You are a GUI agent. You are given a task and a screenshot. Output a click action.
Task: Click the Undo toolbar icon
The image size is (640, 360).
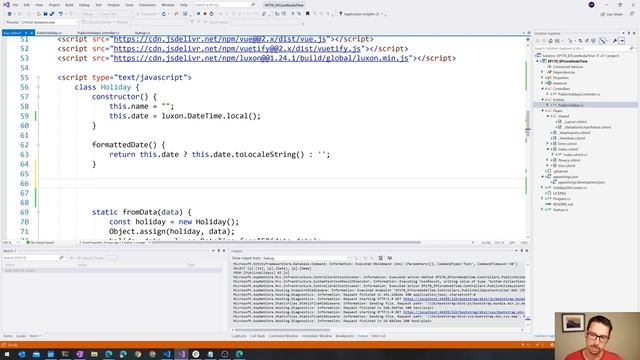(x=60, y=14)
